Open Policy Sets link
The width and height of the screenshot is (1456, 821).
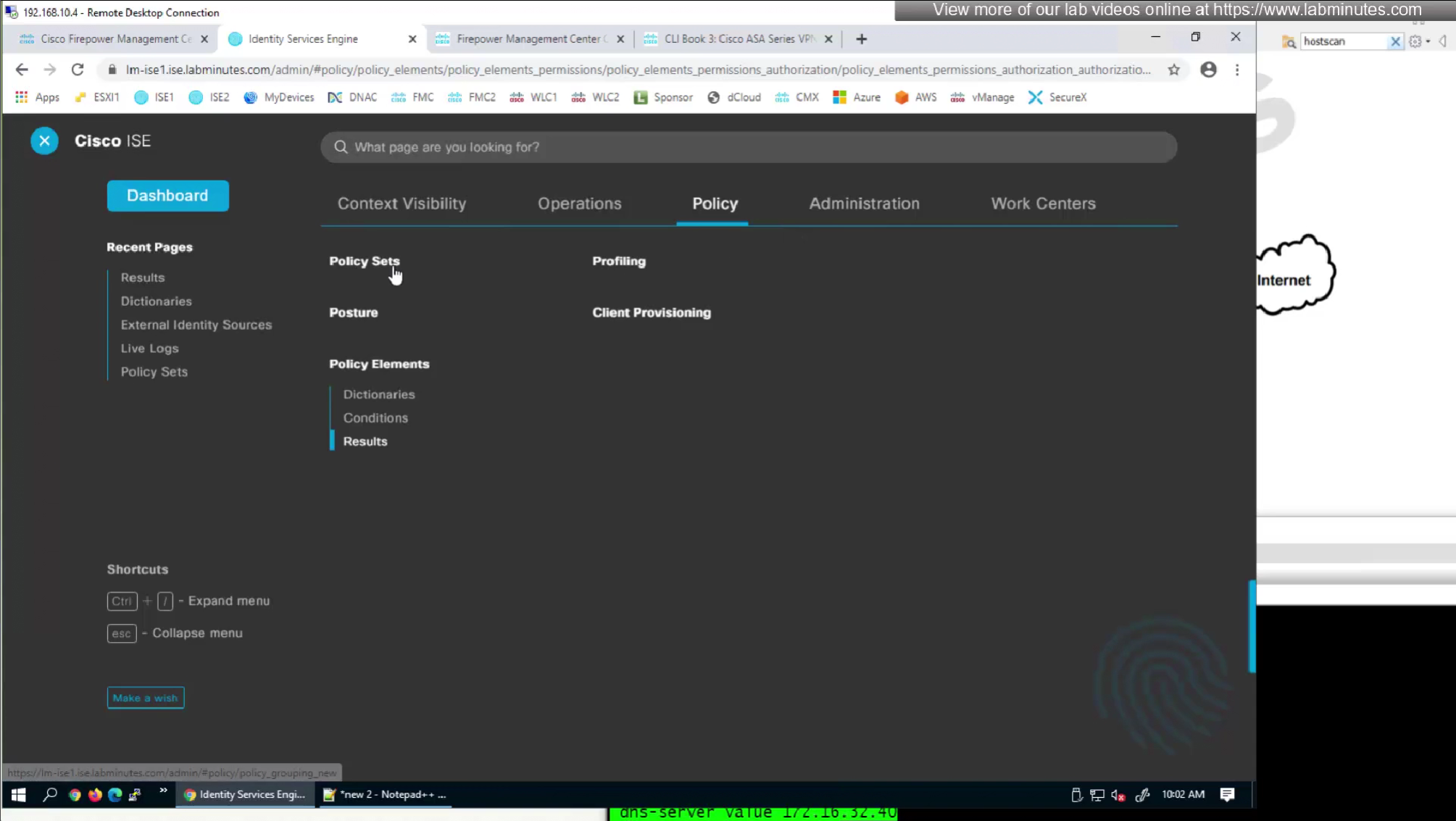tap(364, 261)
